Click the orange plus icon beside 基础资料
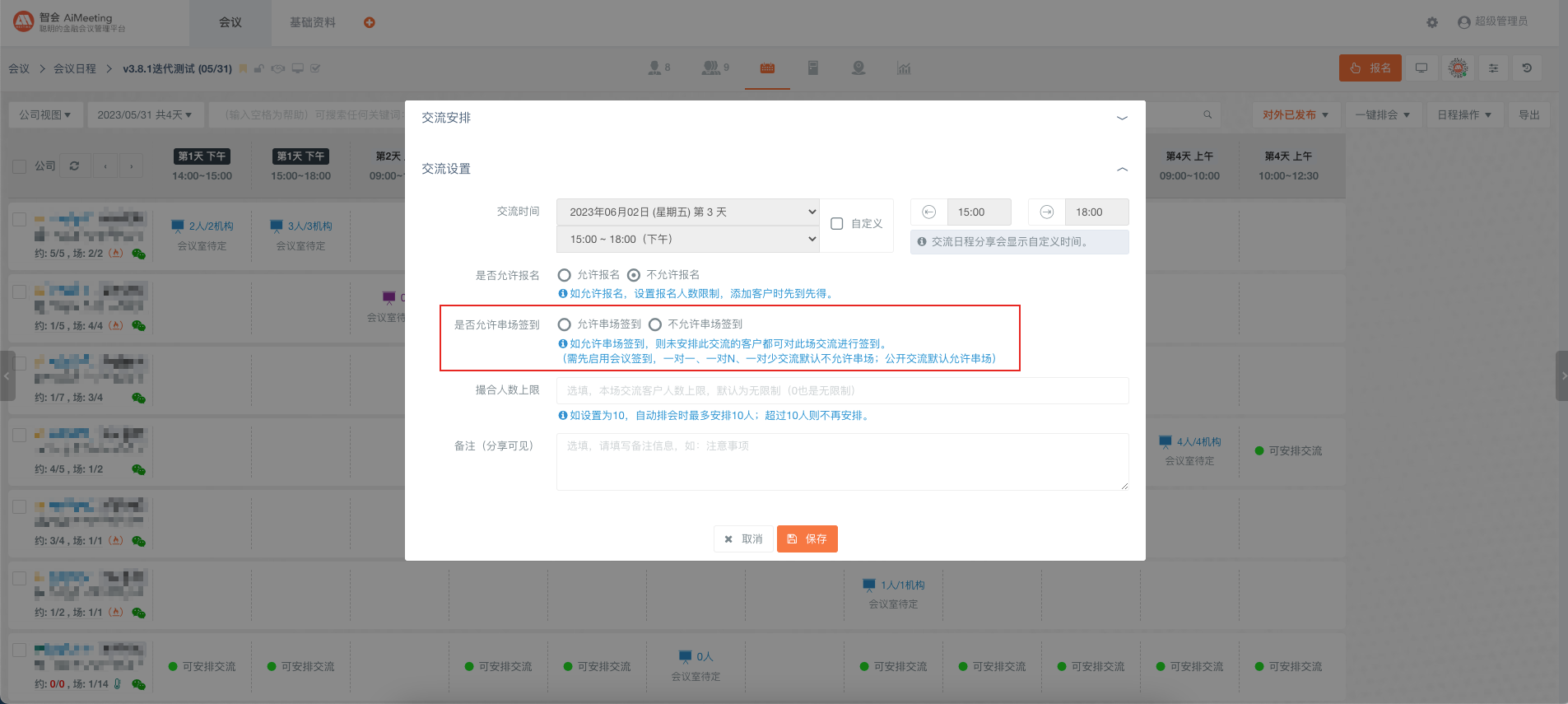This screenshot has height=704, width=1568. coord(370,22)
